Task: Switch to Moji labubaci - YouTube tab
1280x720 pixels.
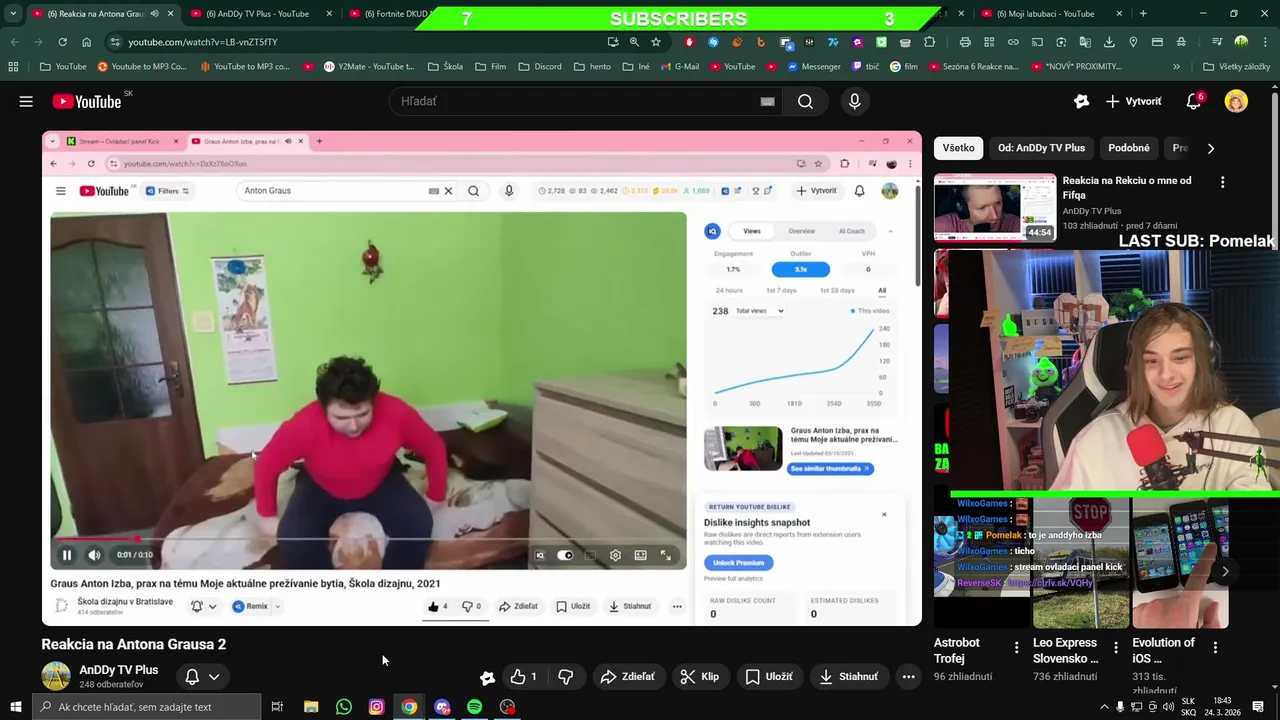Action: point(1050,14)
